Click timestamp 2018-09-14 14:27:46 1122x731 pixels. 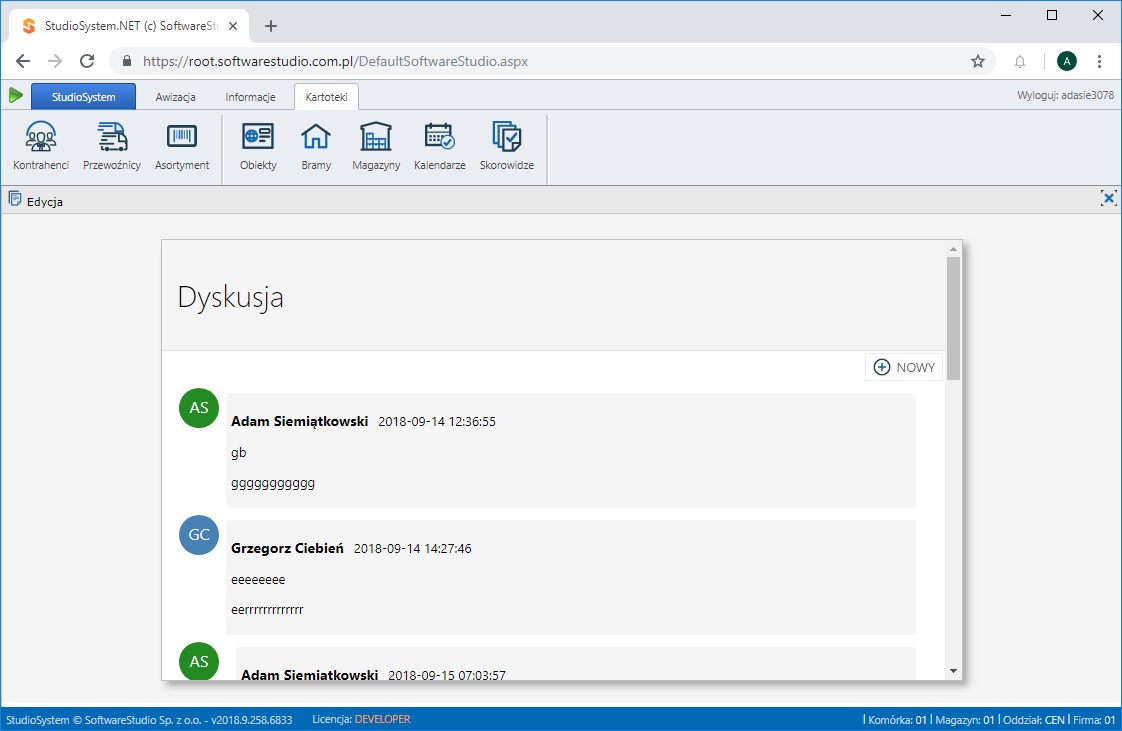point(412,549)
